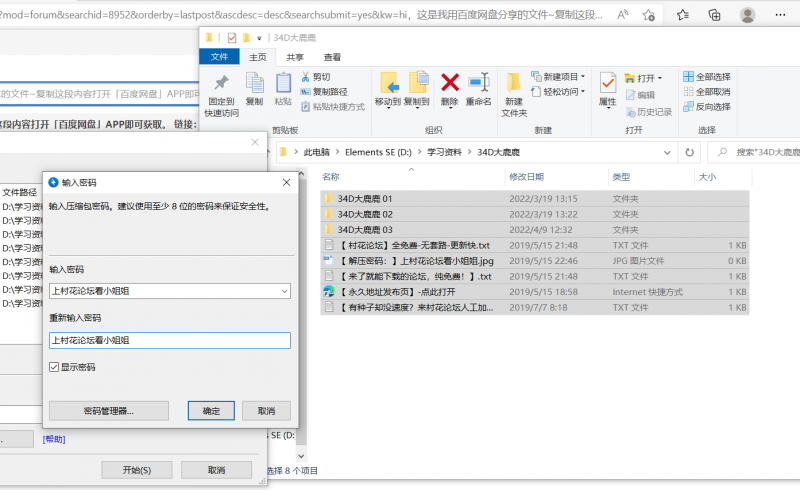The image size is (800, 490).
Task: Click the 确定 button in password dialog
Action: point(211,411)
